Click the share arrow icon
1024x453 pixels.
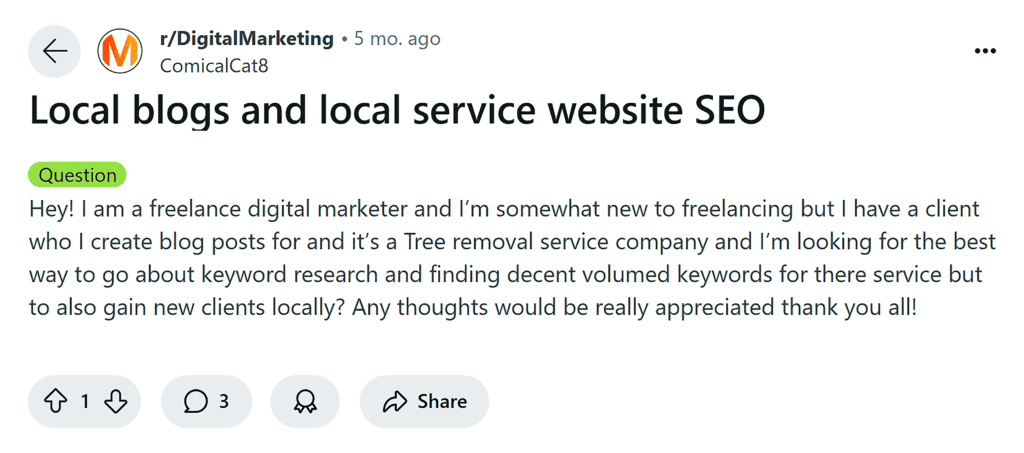point(395,402)
